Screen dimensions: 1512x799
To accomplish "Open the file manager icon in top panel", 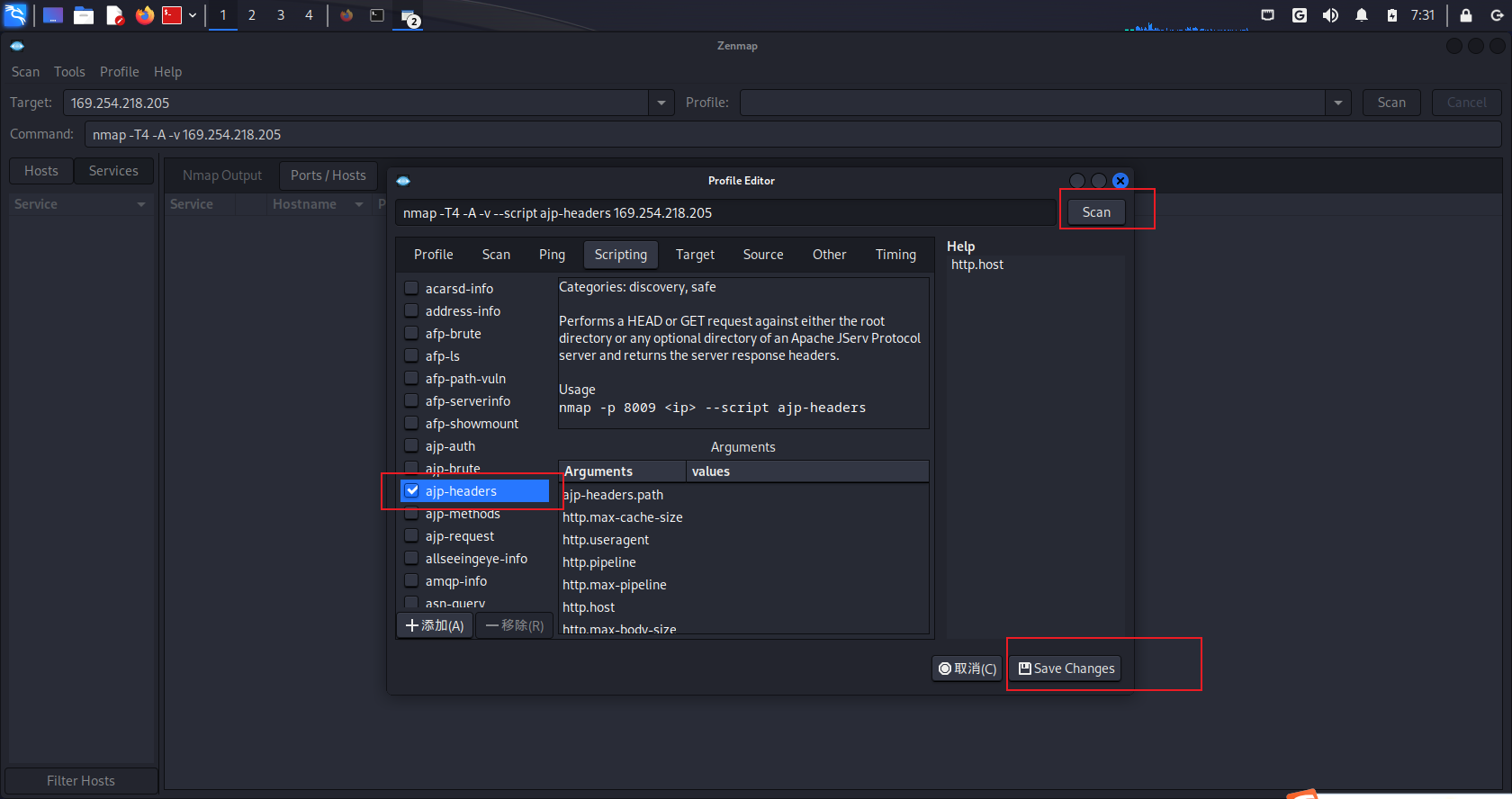I will tap(84, 15).
